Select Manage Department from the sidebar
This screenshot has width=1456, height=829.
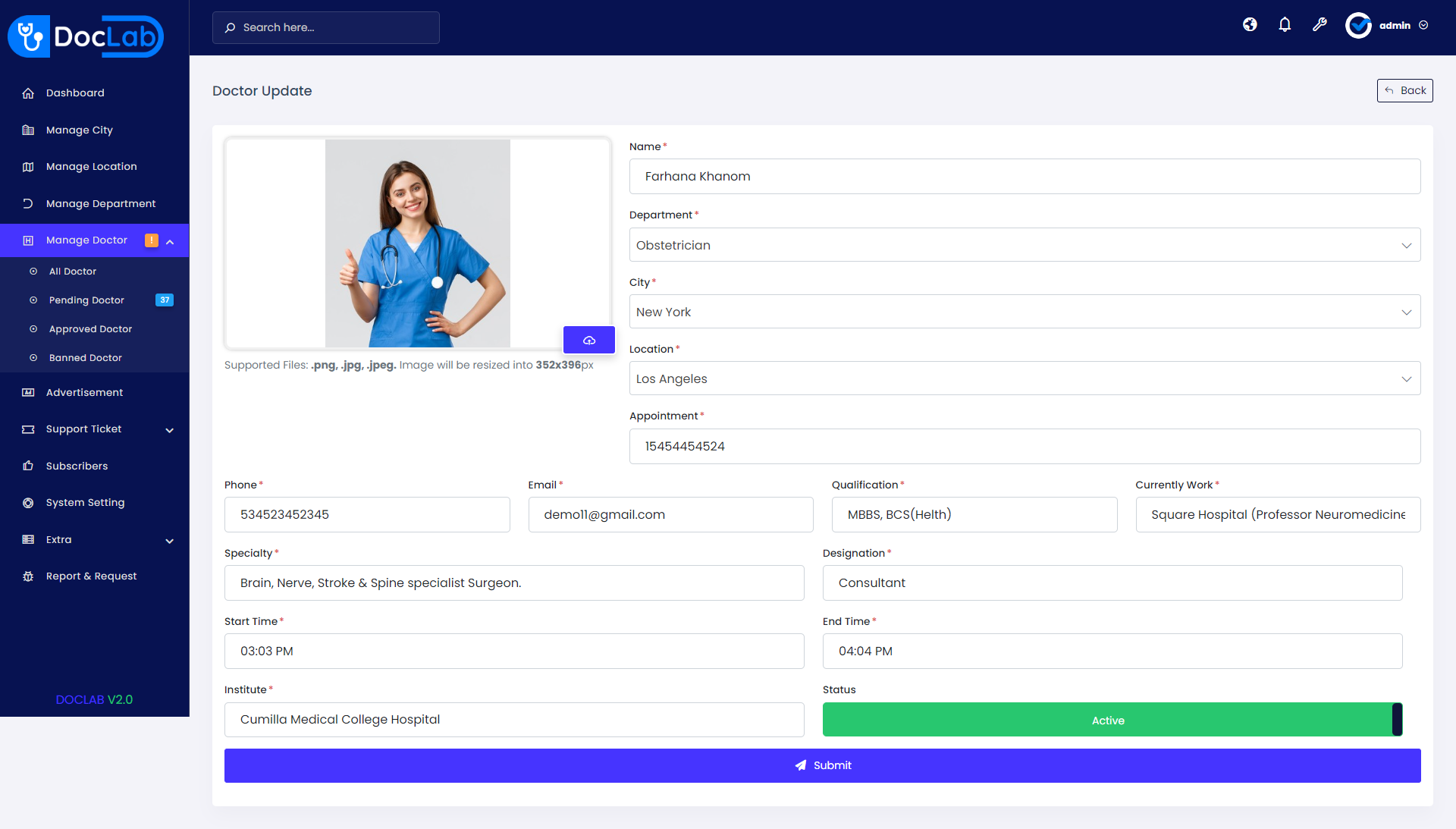(100, 203)
